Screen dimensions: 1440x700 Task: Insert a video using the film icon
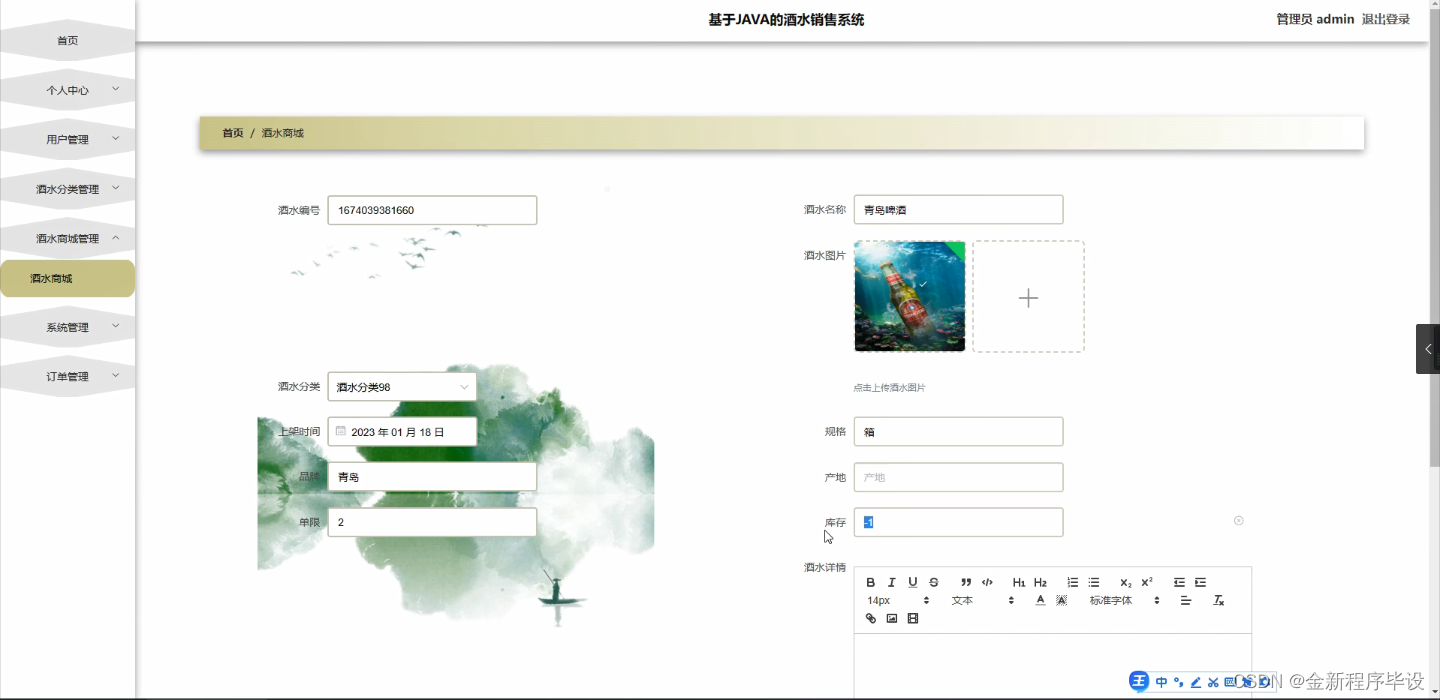click(912, 618)
